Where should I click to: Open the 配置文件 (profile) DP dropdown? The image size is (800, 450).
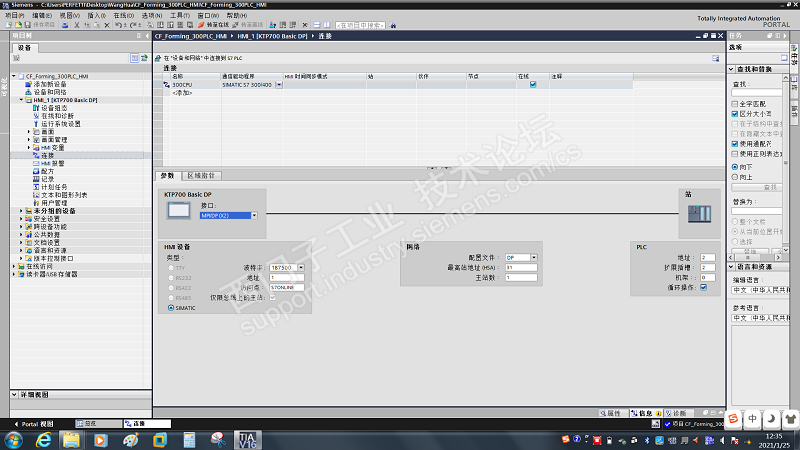click(x=534, y=258)
